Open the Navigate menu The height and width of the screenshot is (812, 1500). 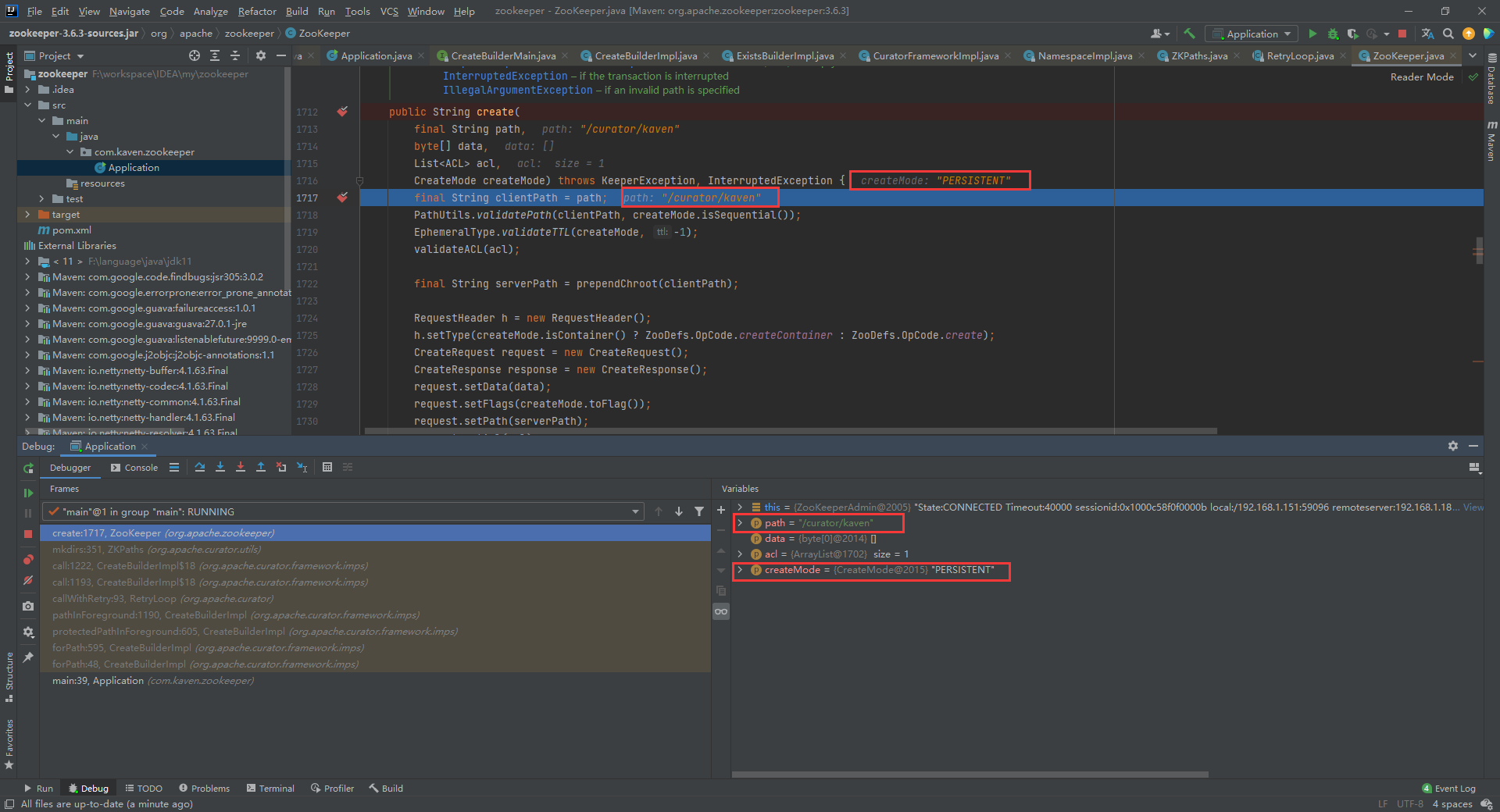(x=130, y=11)
